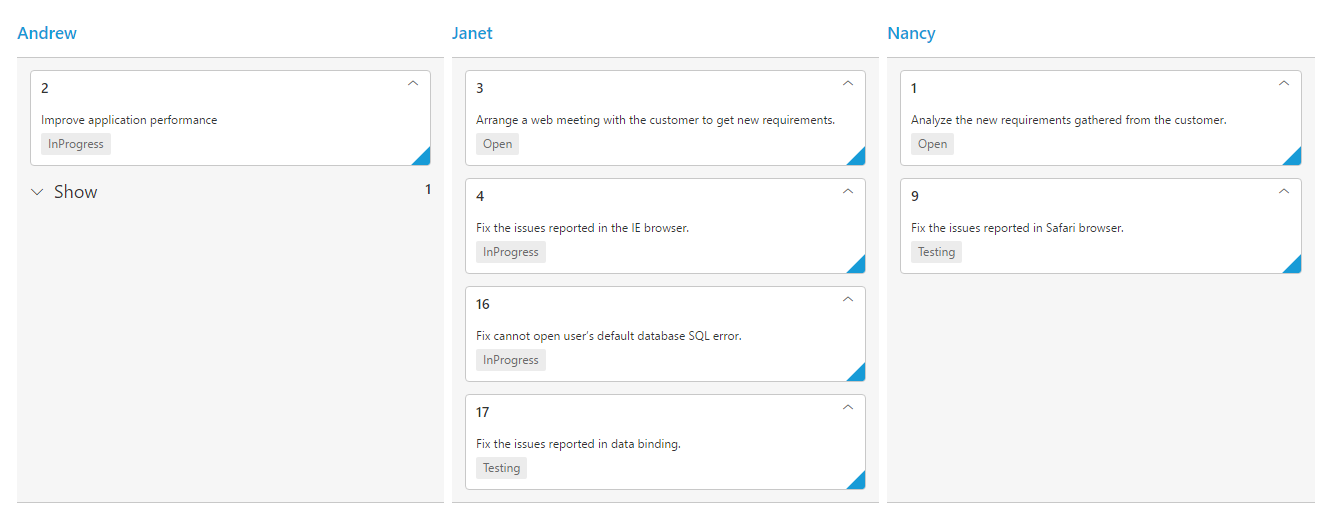Click blue corner marker on card 17

click(x=857, y=481)
